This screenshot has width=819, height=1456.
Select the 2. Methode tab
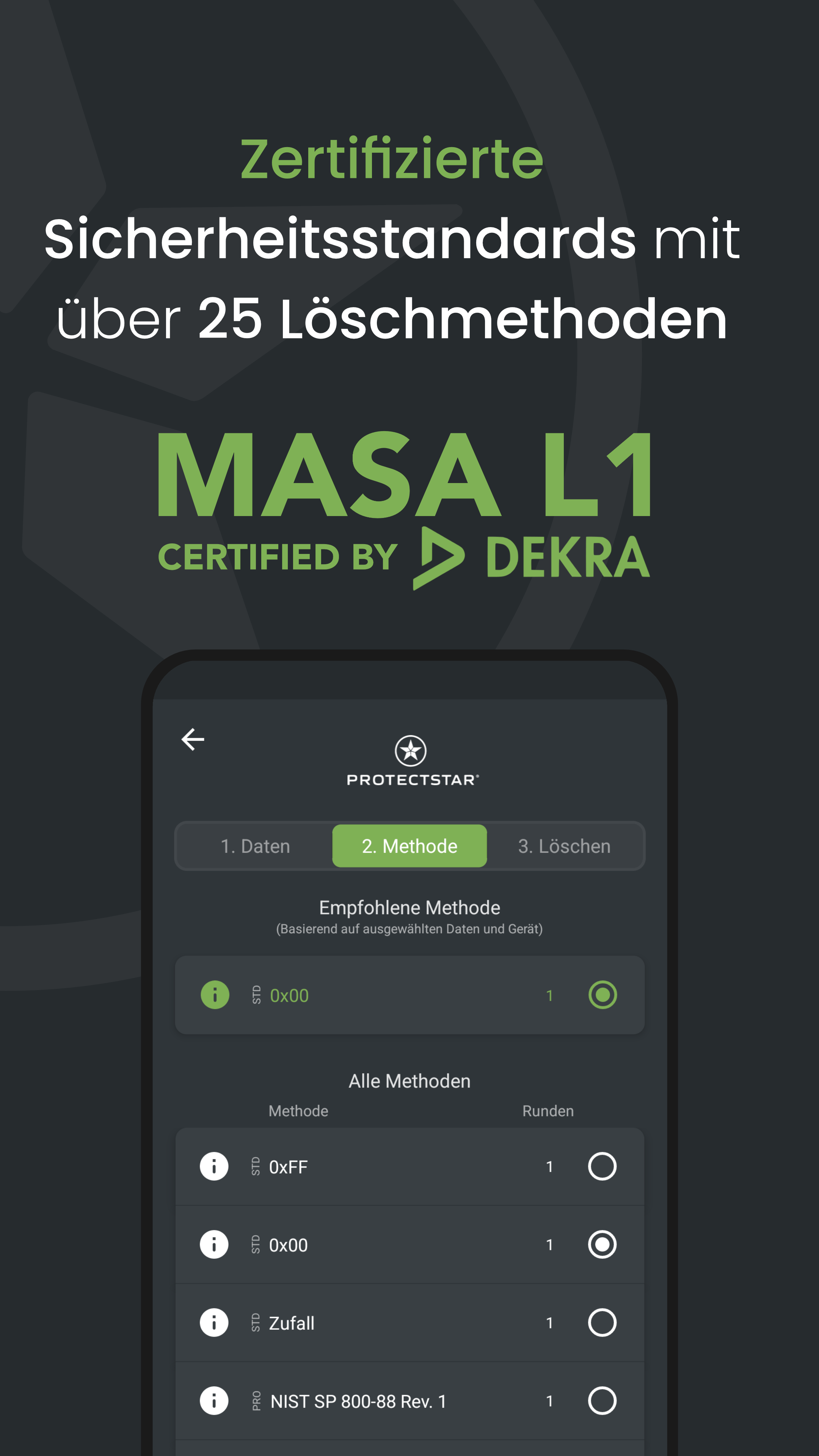[410, 846]
